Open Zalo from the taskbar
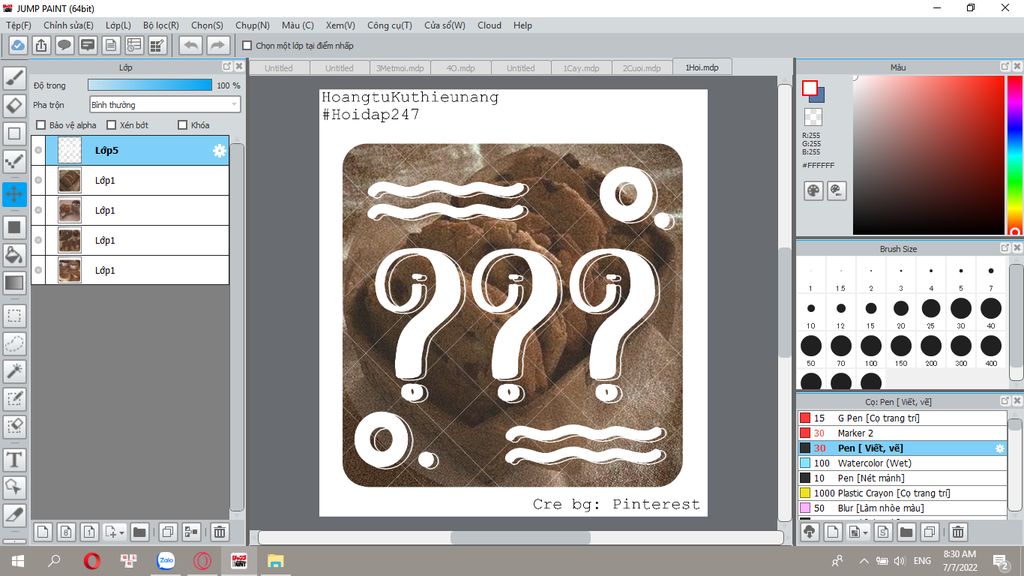 pyautogui.click(x=166, y=560)
